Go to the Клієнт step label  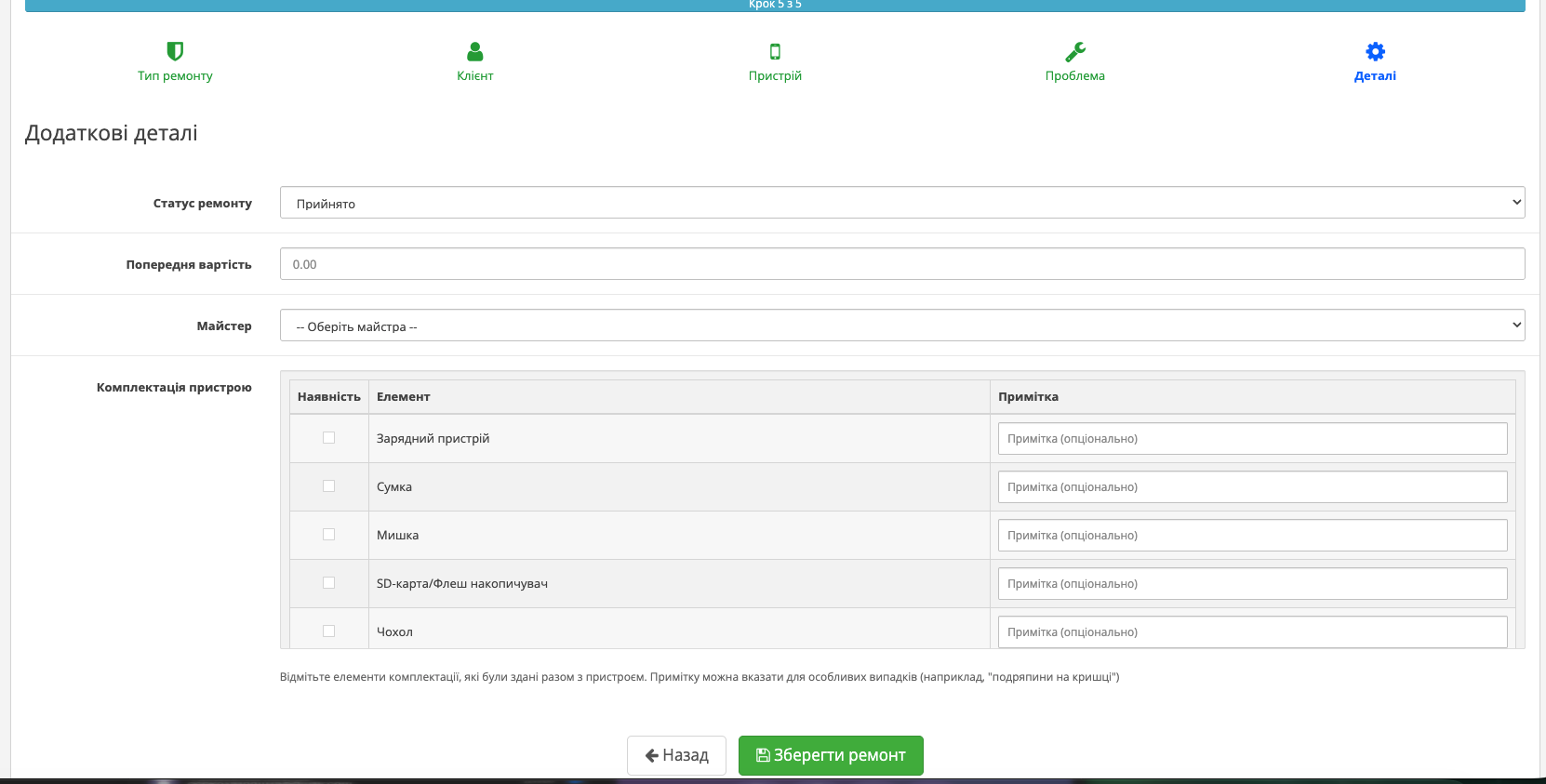point(475,76)
